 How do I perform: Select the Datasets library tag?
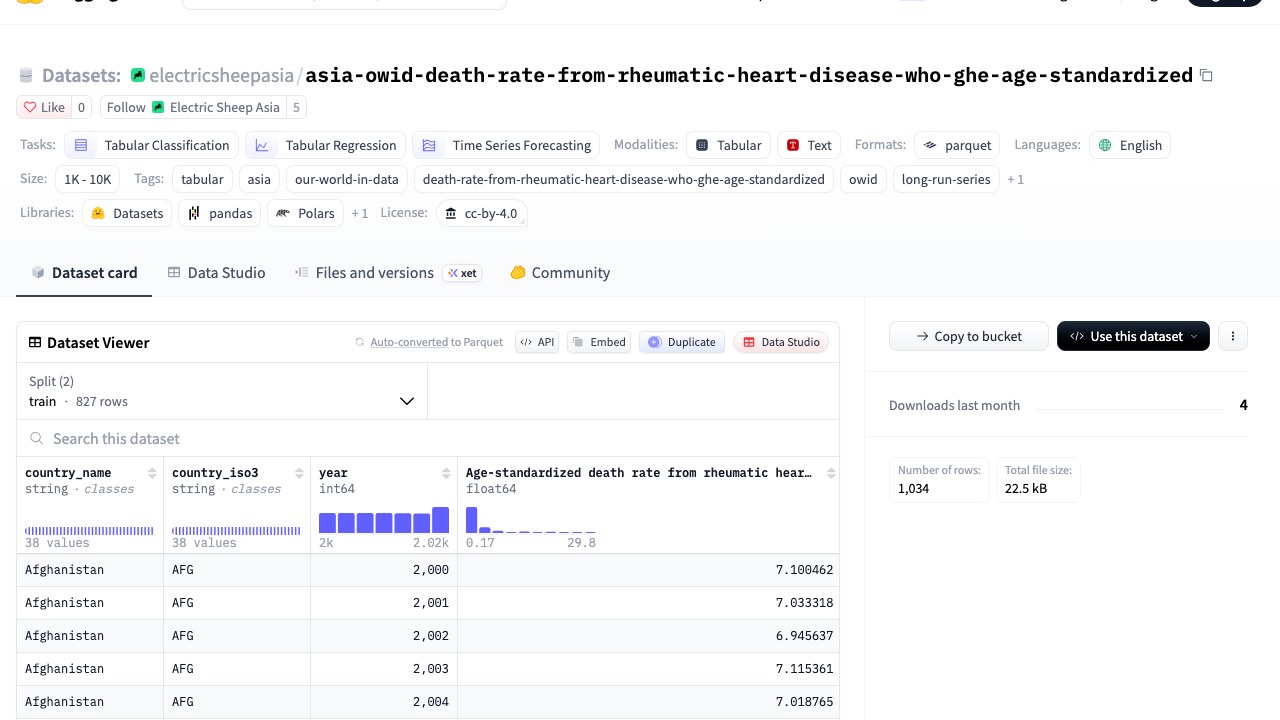pos(127,213)
